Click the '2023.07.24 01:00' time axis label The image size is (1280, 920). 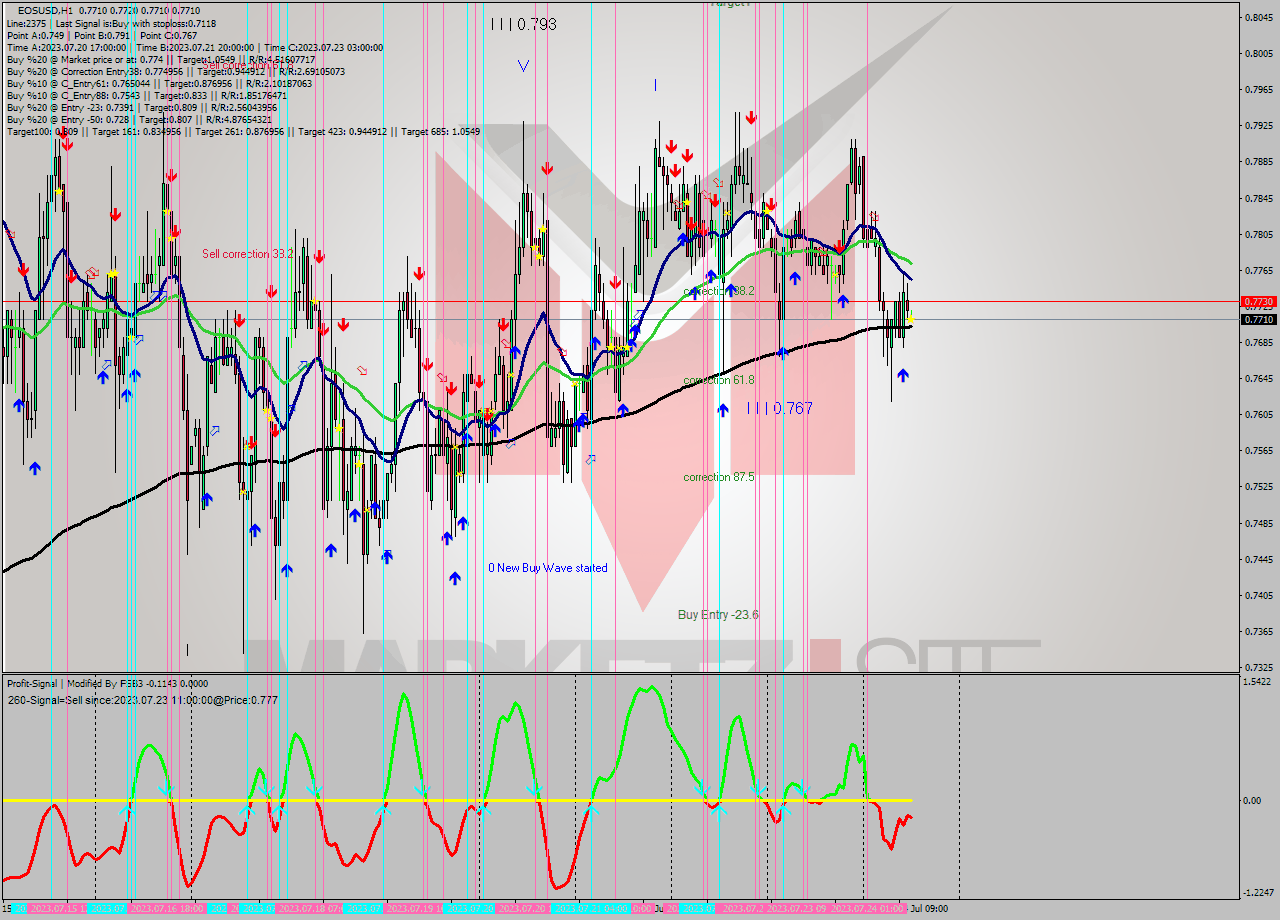point(869,909)
